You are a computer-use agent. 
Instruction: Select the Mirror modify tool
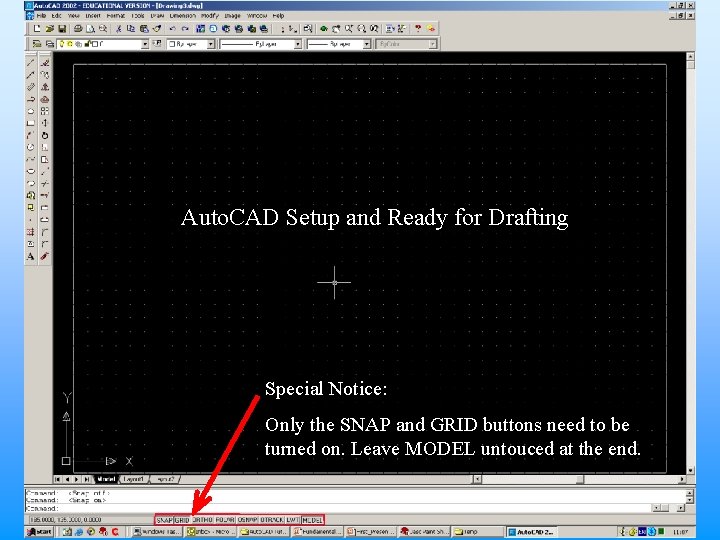pos(45,87)
